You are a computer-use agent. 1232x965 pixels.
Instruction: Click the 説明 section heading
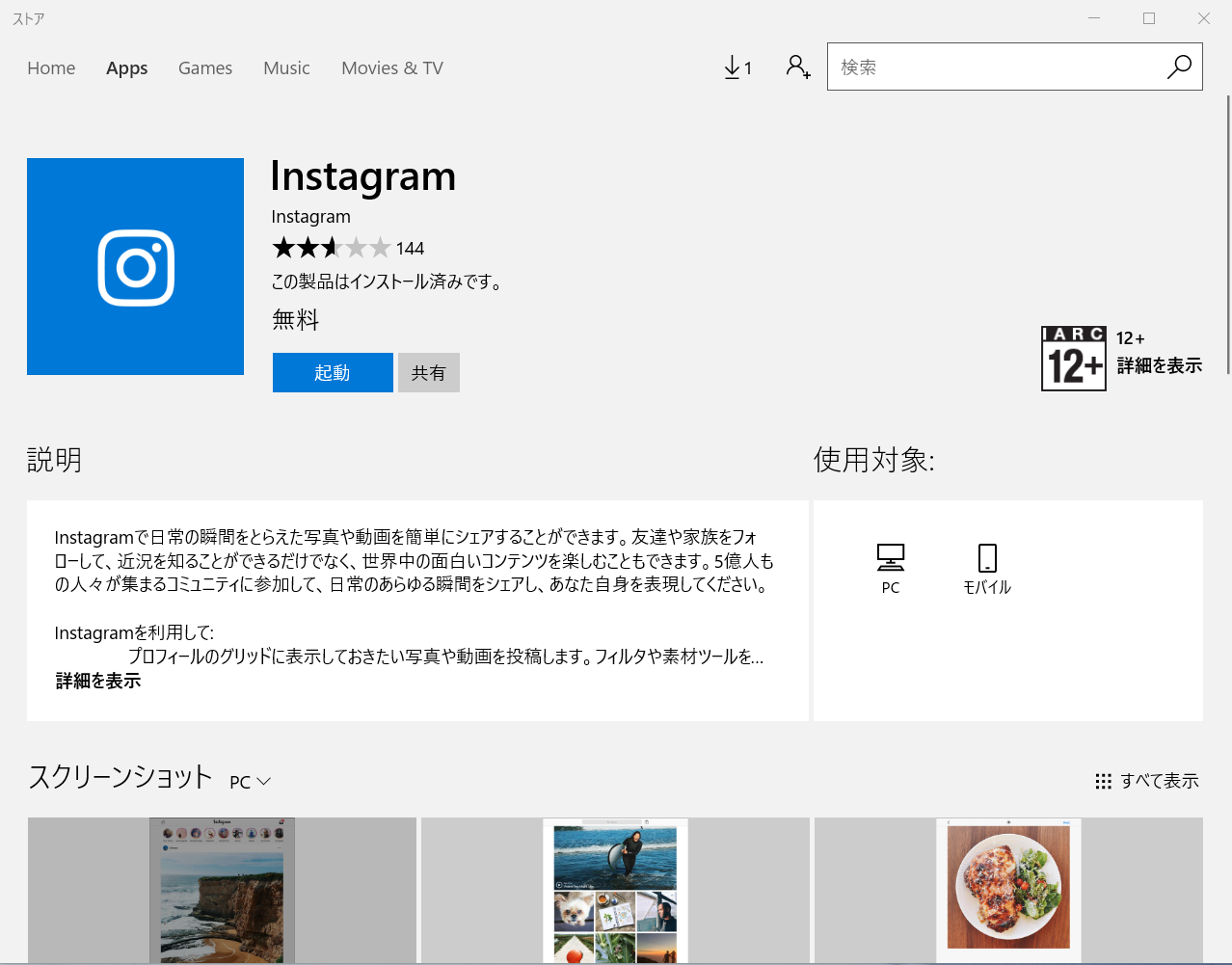(x=54, y=460)
